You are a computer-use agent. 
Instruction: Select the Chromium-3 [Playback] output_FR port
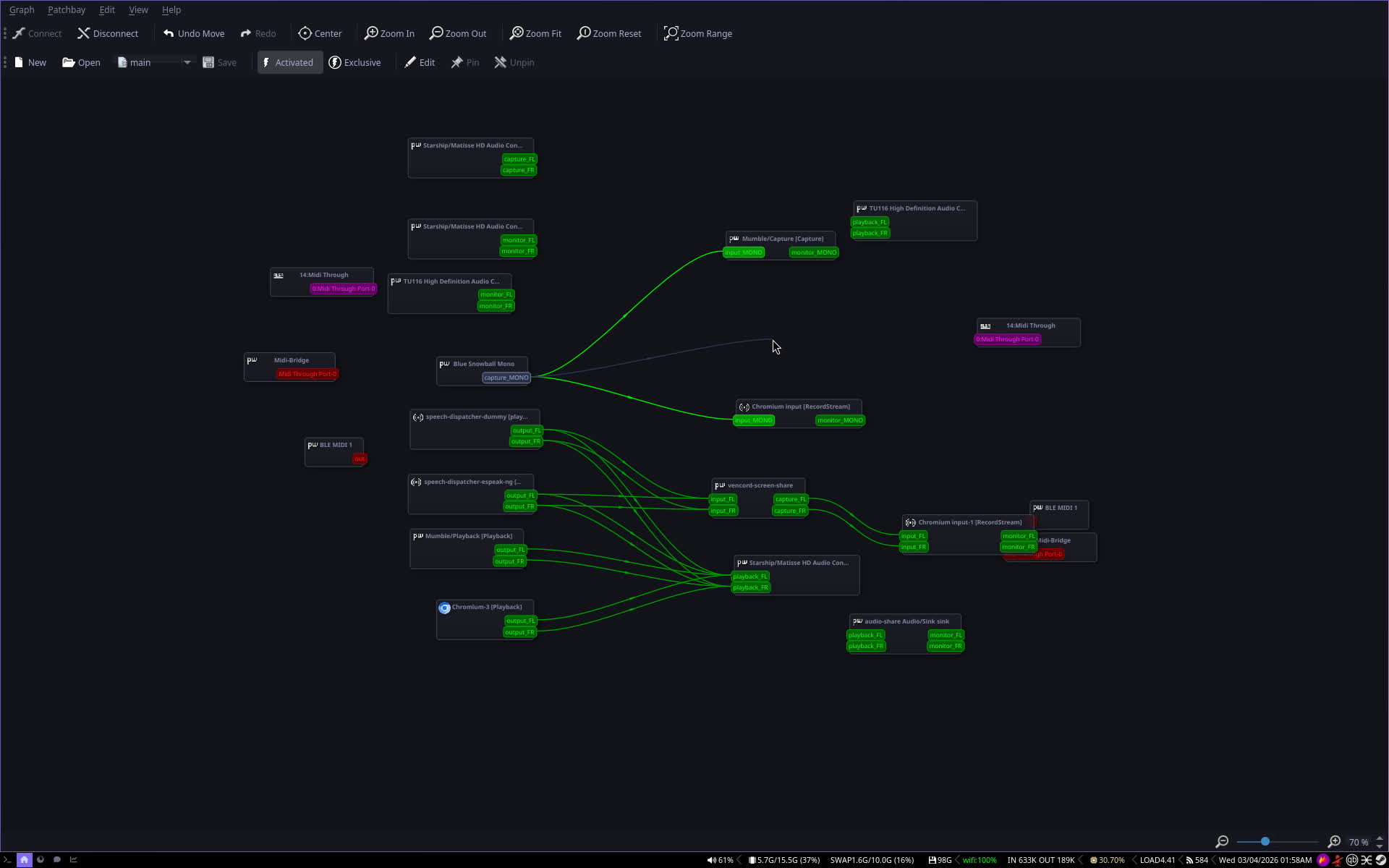(520, 632)
